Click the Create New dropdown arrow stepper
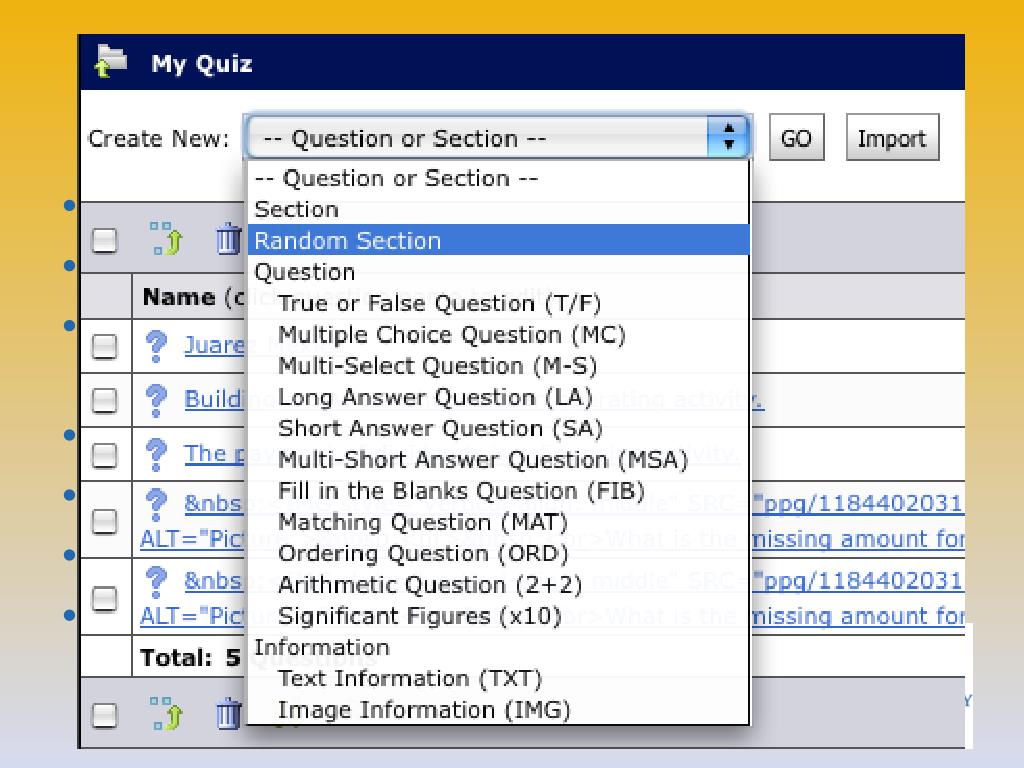Image resolution: width=1024 pixels, height=768 pixels. pos(728,137)
